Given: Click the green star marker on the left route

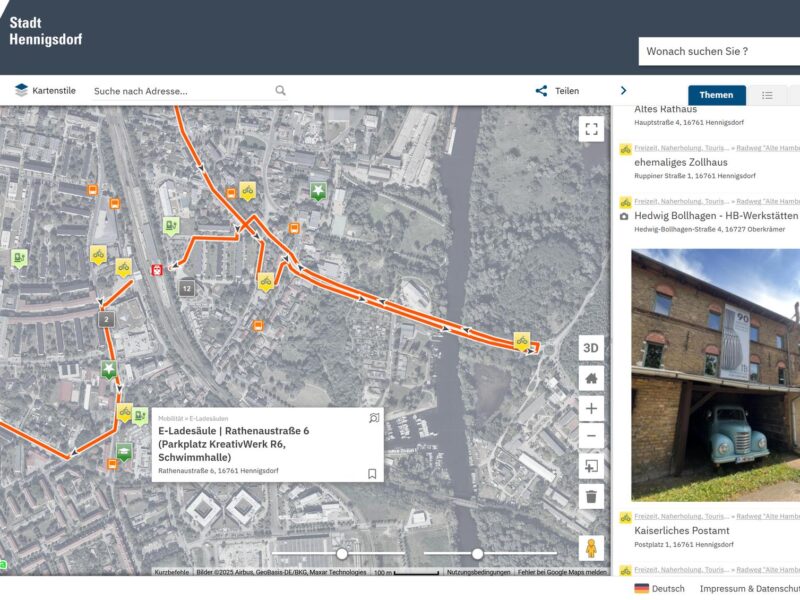Looking at the screenshot, I should click(109, 369).
